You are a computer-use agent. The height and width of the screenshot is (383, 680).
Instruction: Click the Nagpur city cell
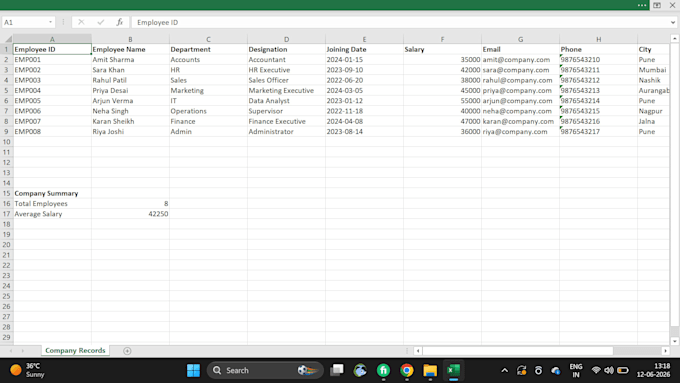pos(654,111)
